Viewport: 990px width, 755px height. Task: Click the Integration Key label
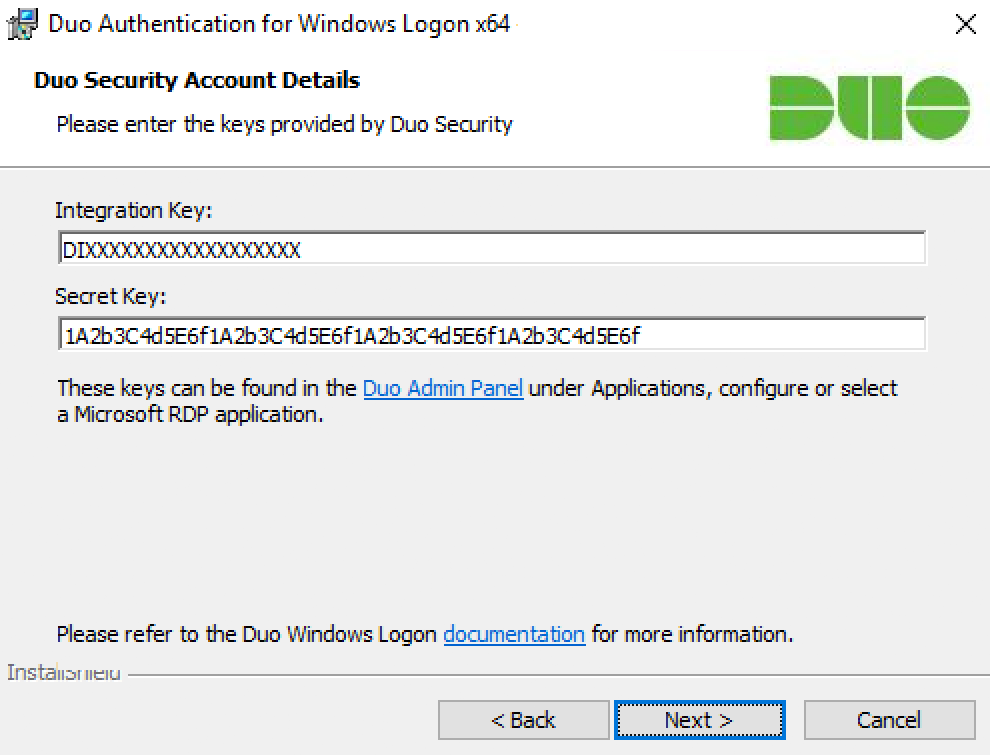(132, 210)
